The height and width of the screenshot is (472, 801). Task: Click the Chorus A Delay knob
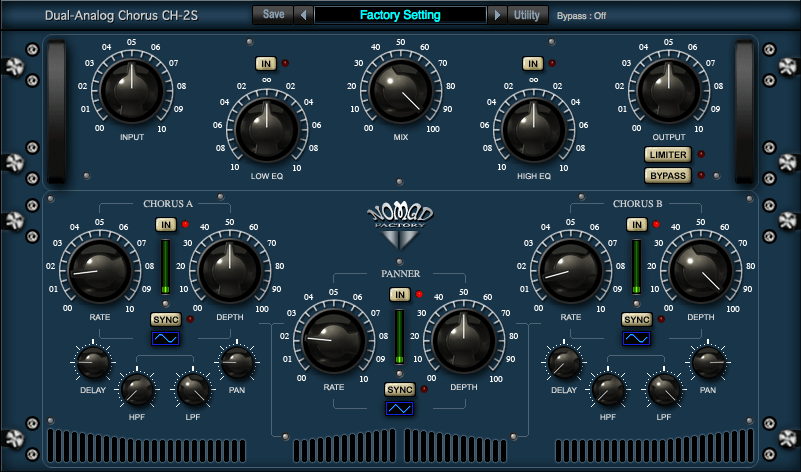click(x=93, y=362)
